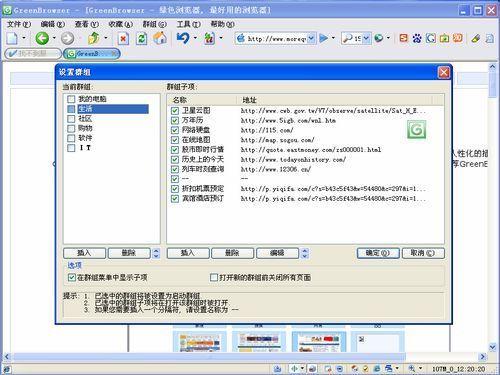The height and width of the screenshot is (375, 500).
Task: Expand the search box dropdown arrow
Action: [x=366, y=39]
